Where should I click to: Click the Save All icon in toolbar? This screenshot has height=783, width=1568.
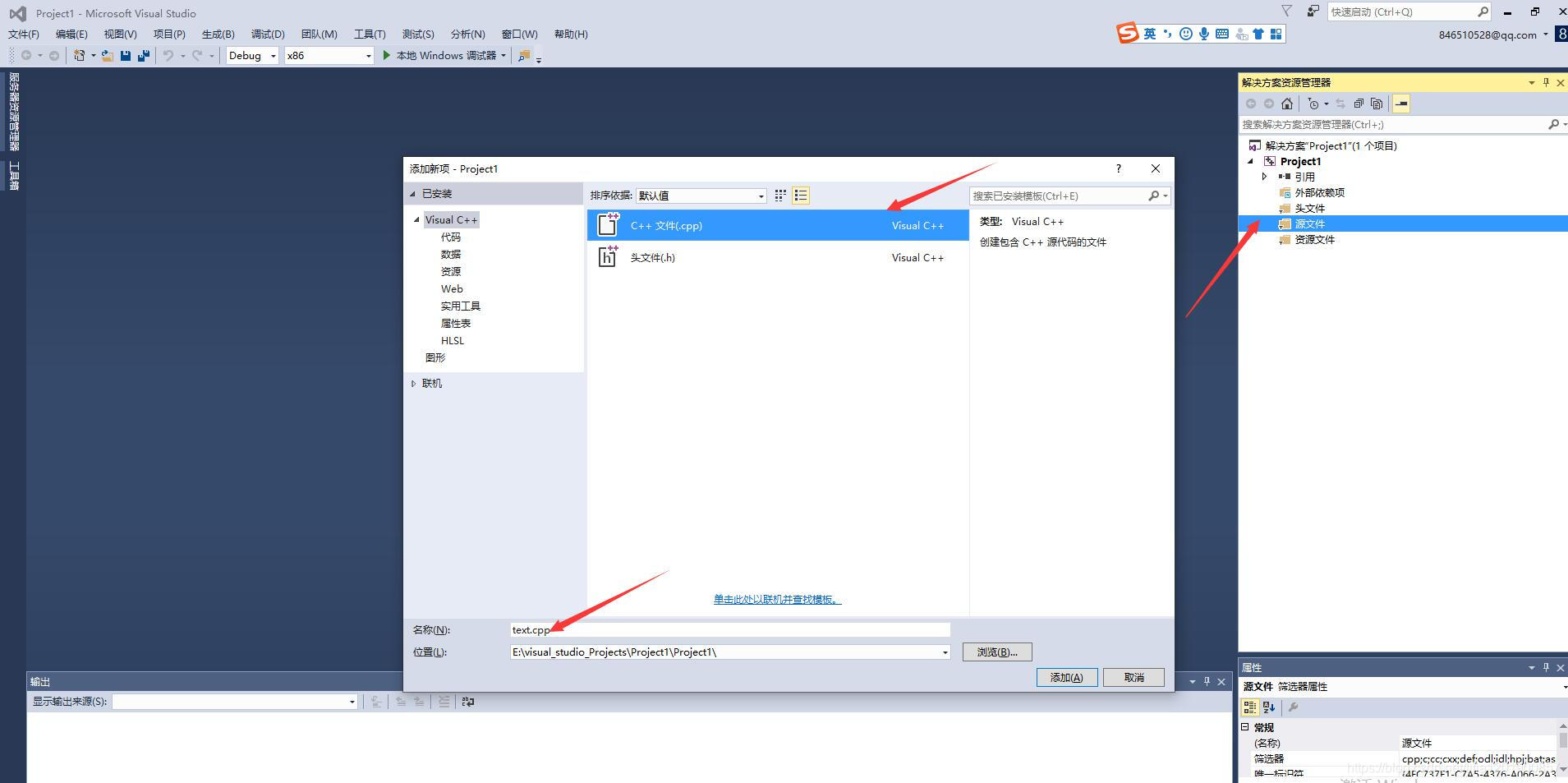[144, 55]
